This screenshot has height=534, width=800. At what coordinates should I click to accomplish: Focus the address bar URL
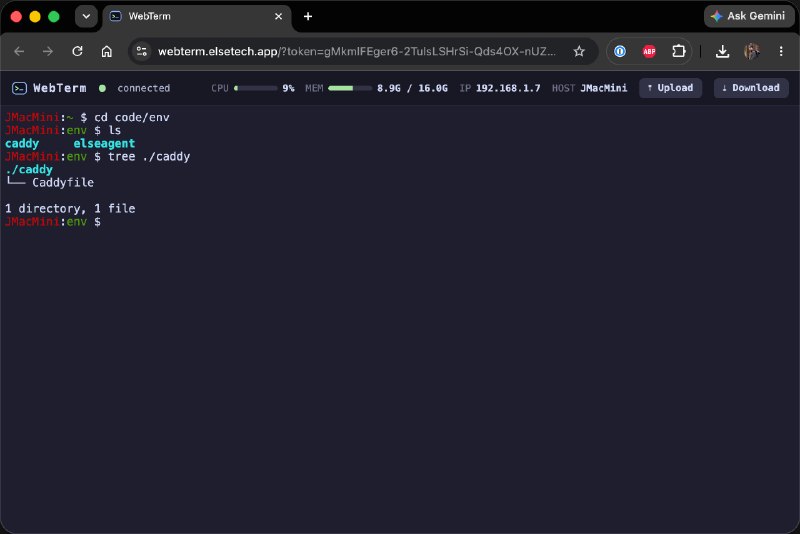[x=356, y=51]
